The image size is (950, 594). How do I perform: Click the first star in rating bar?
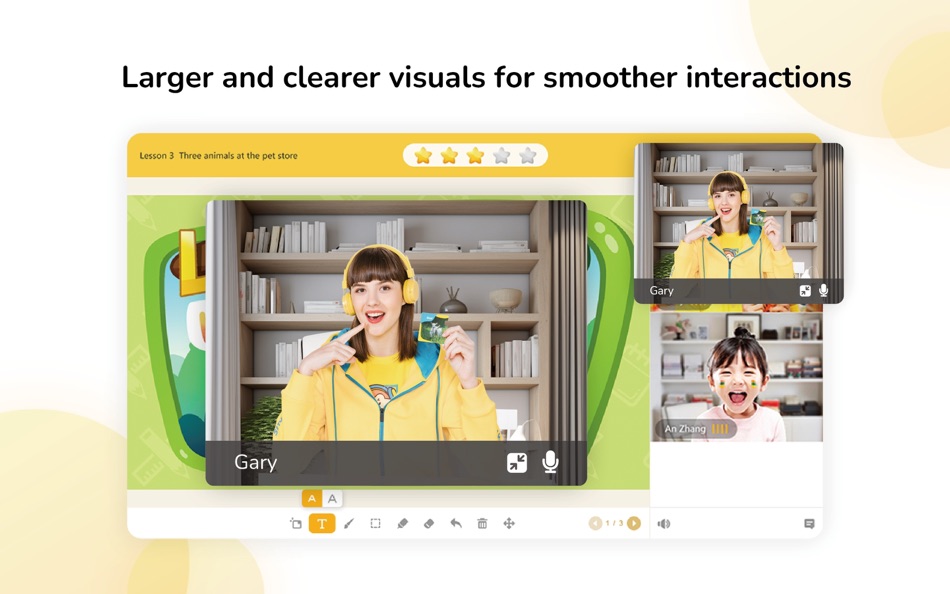(423, 156)
